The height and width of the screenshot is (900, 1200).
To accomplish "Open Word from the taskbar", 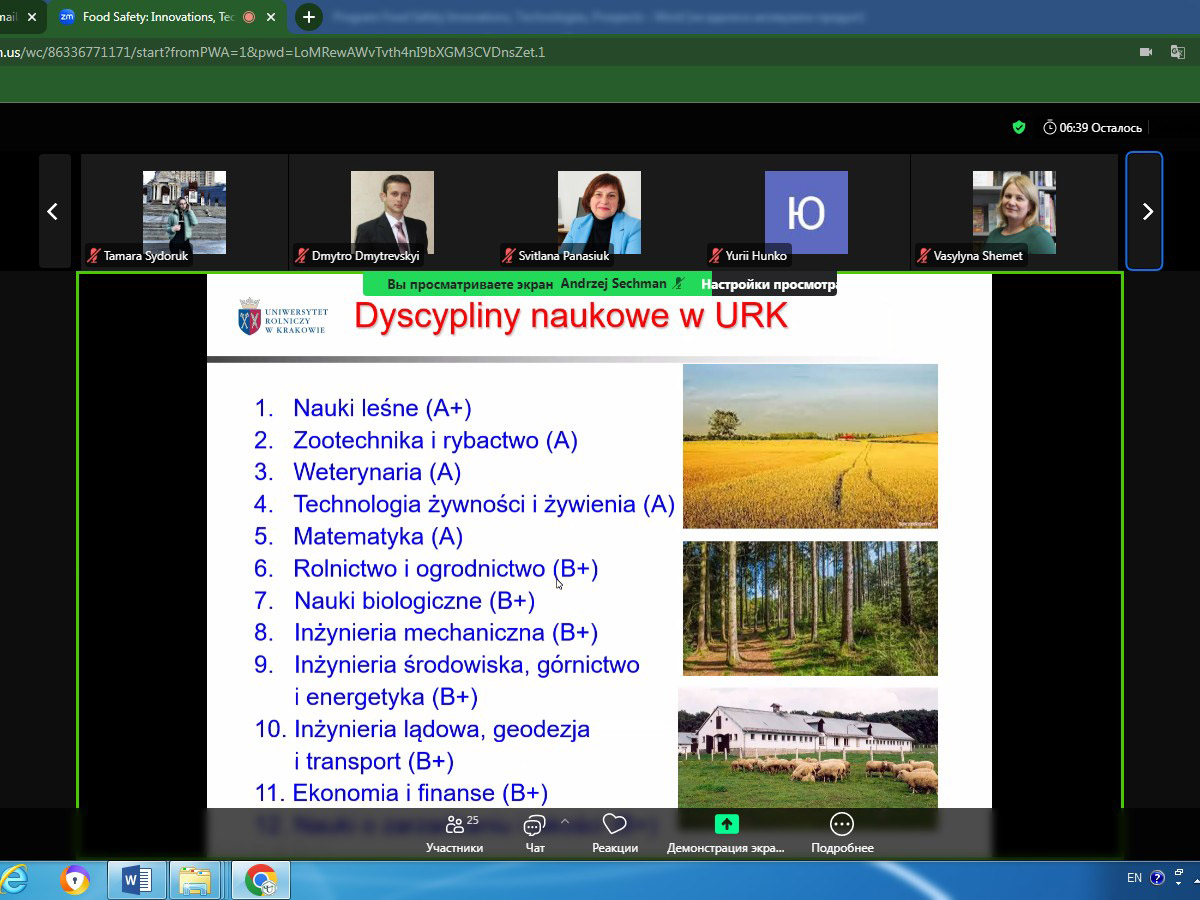I will [136, 880].
